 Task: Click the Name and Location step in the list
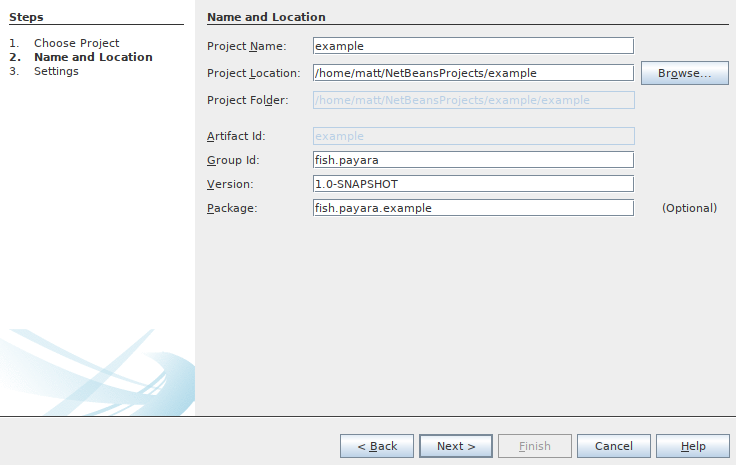(92, 57)
